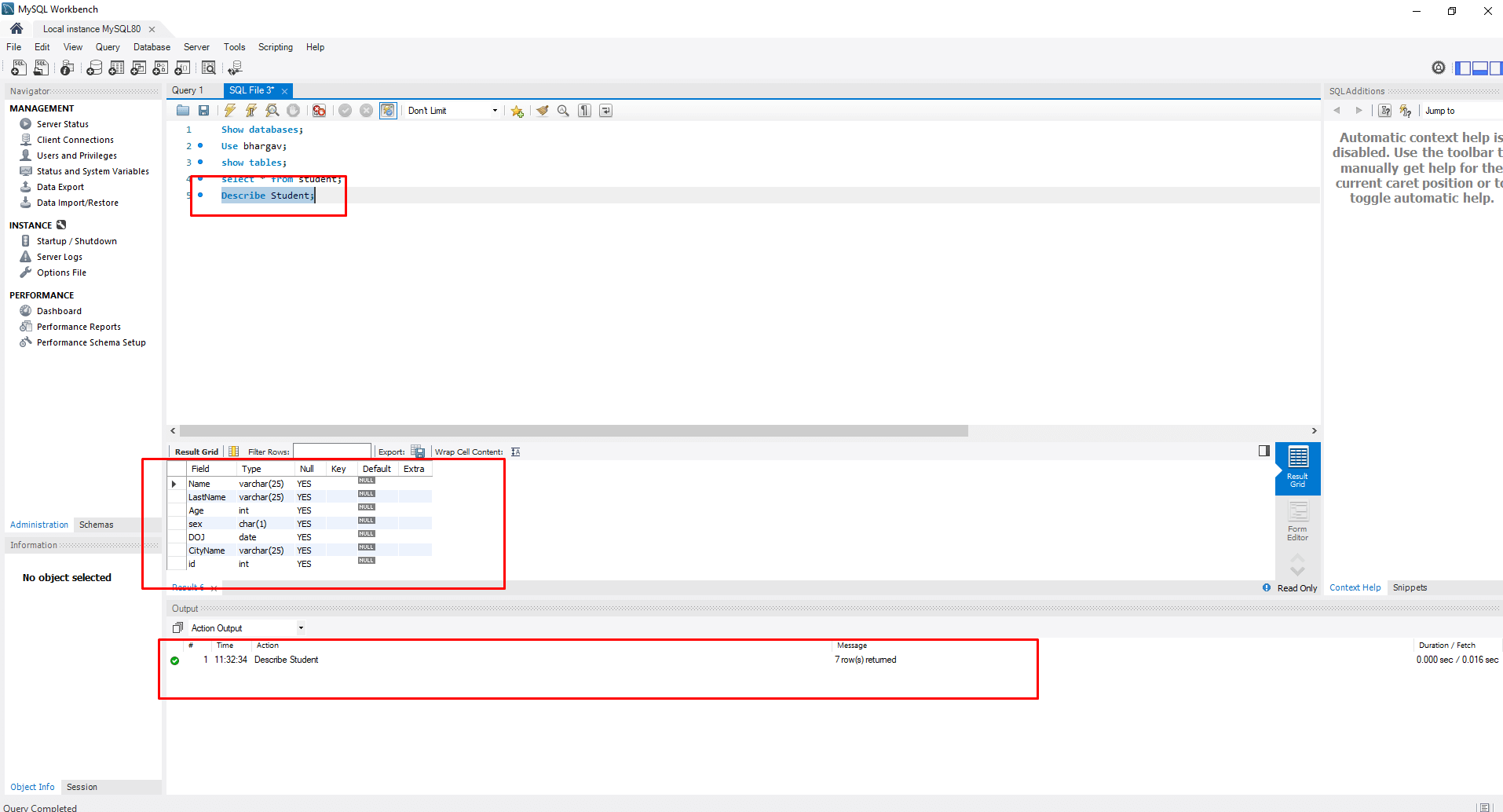This screenshot has width=1503, height=812.
Task: Beautify the SQL script with the broom icon
Action: [x=542, y=110]
